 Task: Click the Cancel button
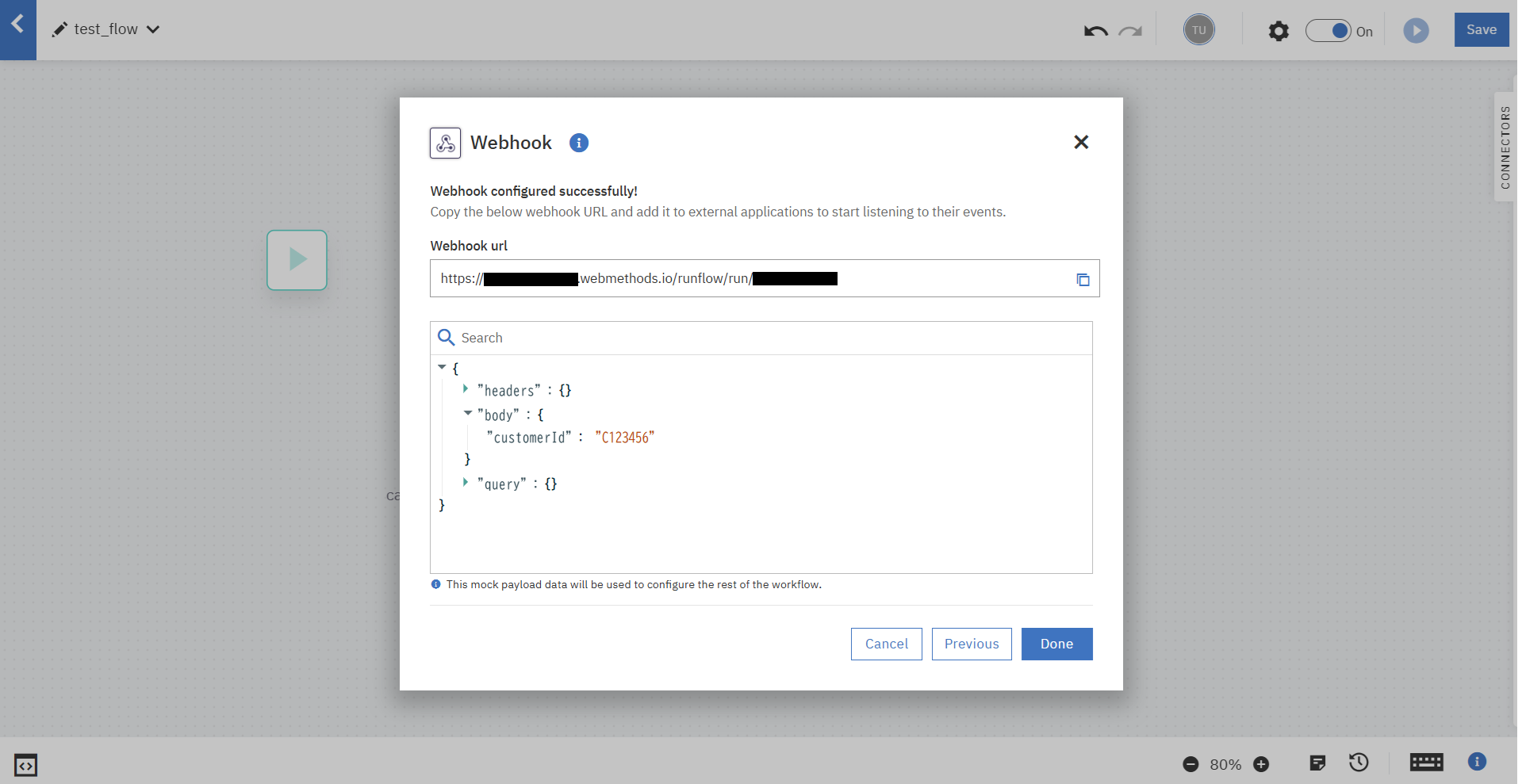pos(886,644)
